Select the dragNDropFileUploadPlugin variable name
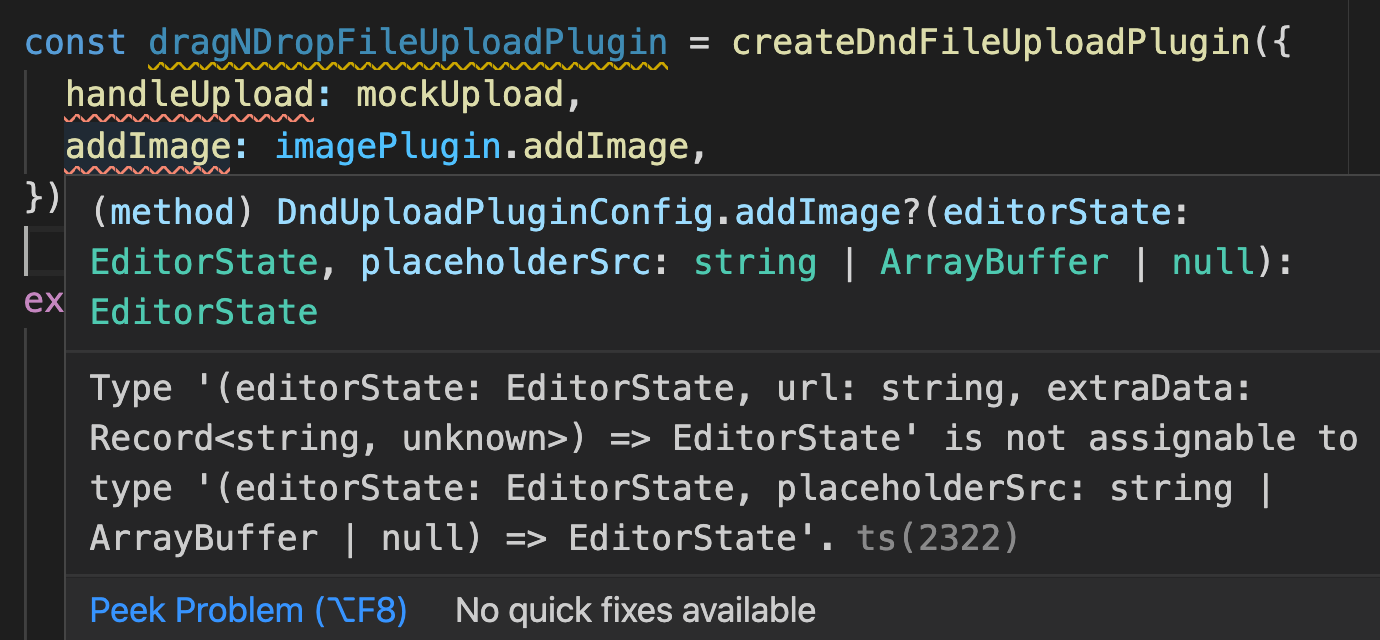1380x640 pixels. (x=407, y=42)
